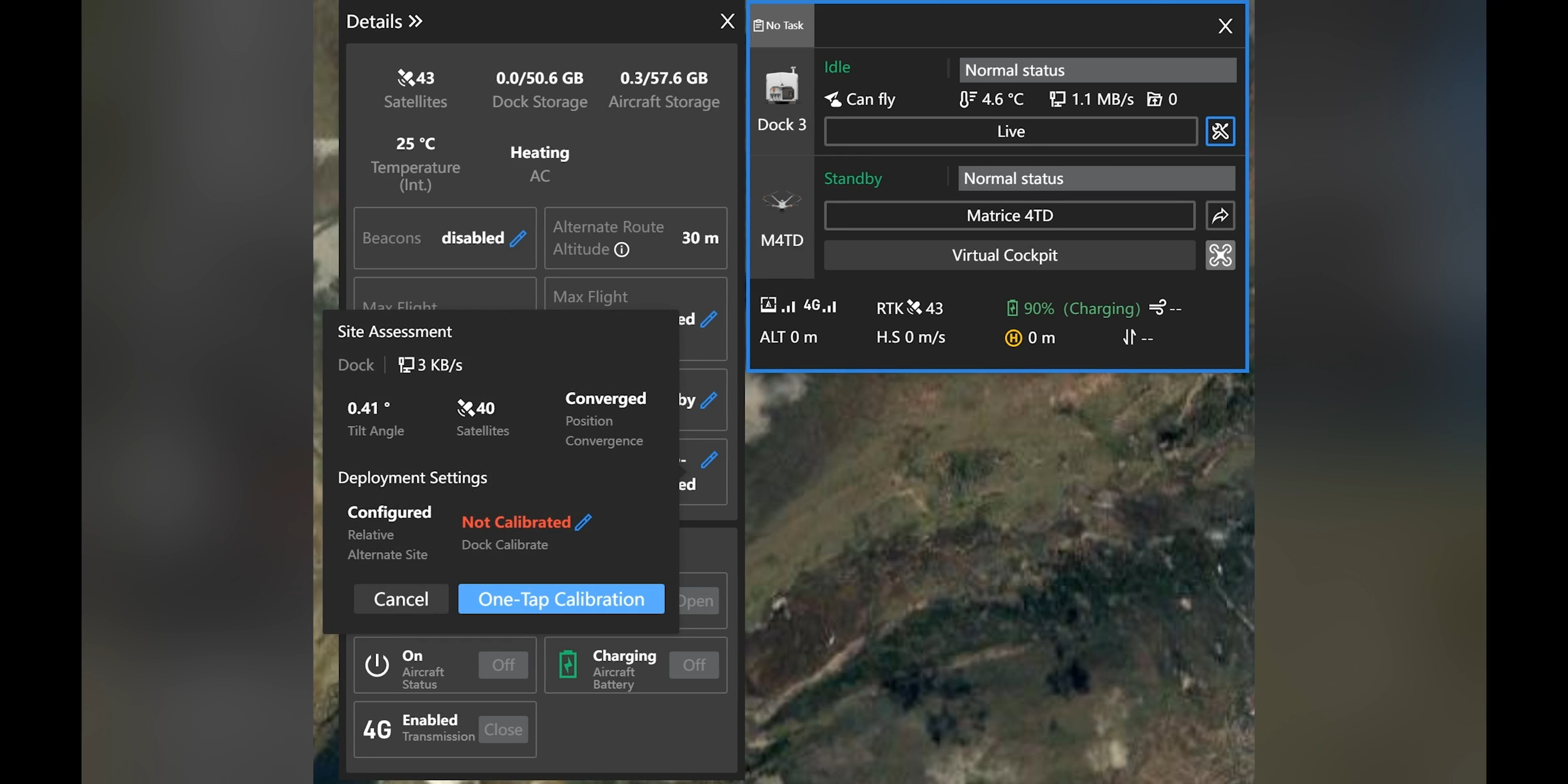Edit the Beacons setting with the pencil icon
Viewport: 1568px width, 784px height.
click(x=518, y=238)
